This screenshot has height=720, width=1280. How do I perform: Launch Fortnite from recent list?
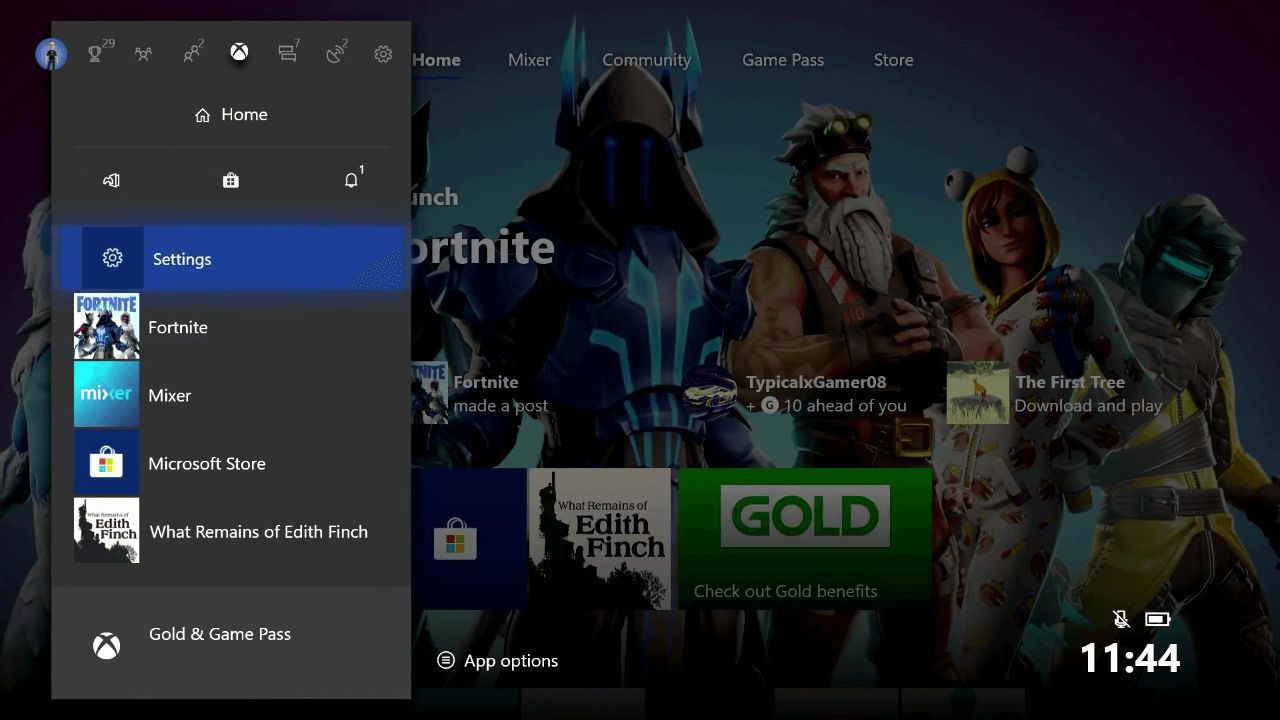(177, 327)
